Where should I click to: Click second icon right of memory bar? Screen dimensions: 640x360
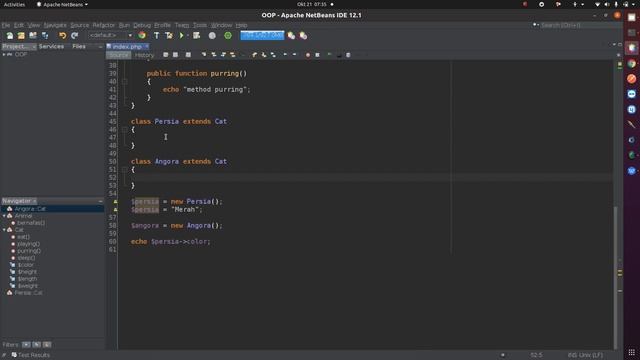coord(303,36)
